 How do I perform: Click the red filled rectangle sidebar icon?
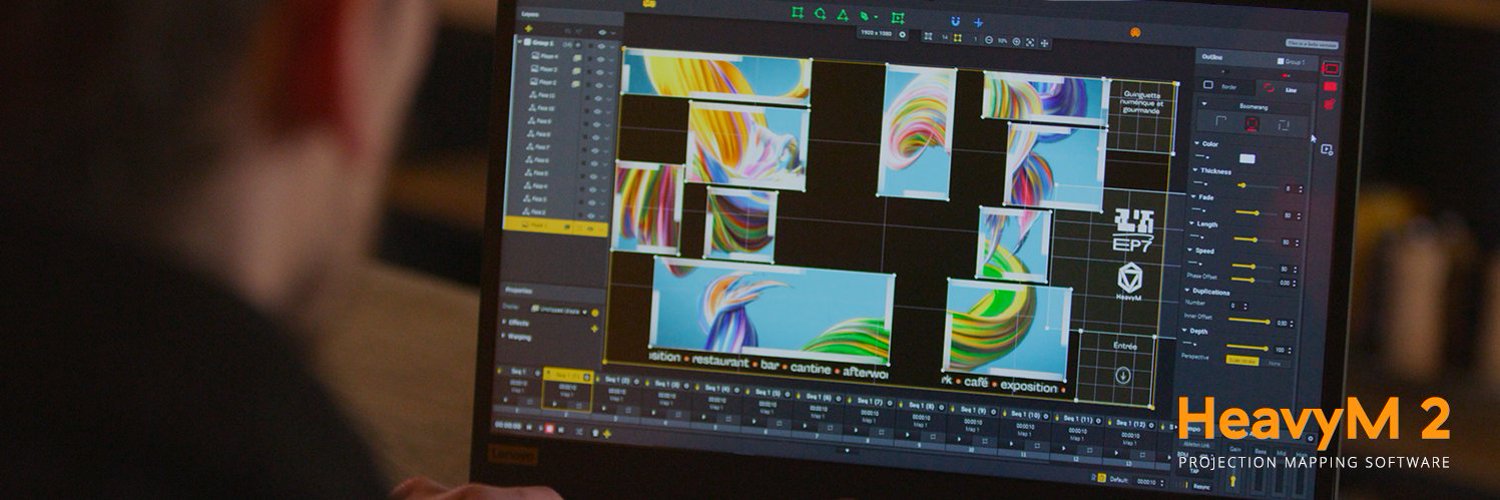(1330, 86)
